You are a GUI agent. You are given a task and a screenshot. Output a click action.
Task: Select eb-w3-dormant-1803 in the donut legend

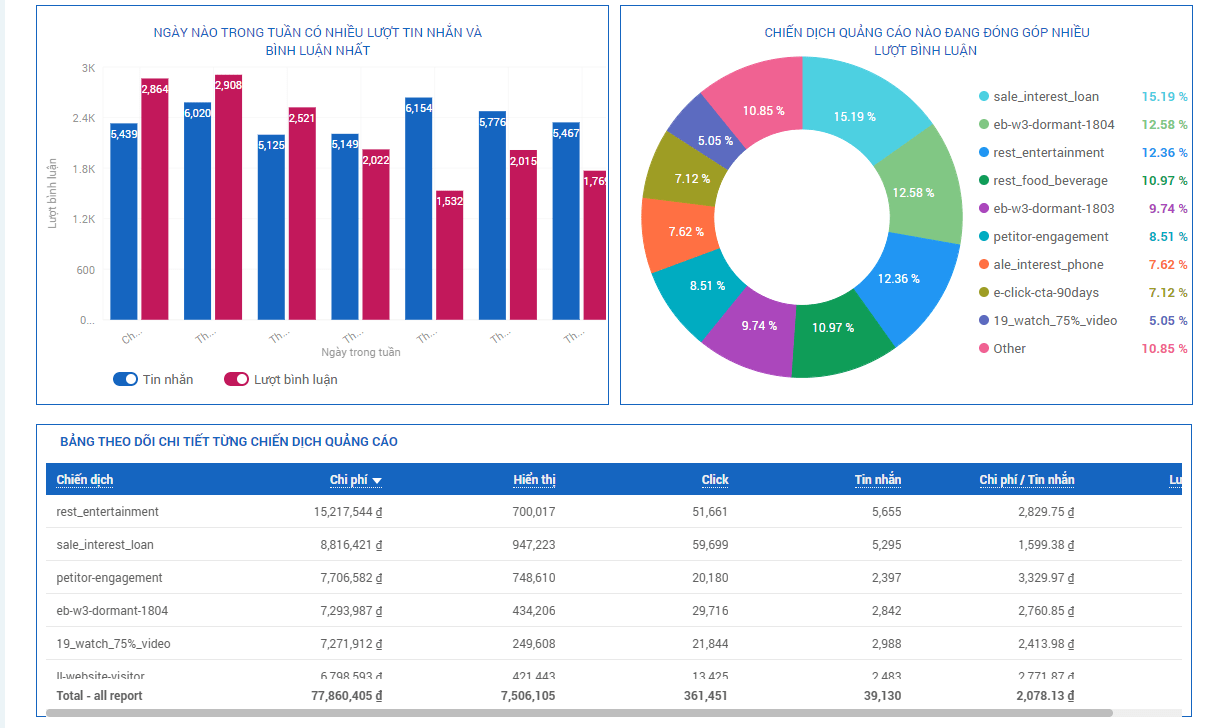pyautogui.click(x=1053, y=209)
